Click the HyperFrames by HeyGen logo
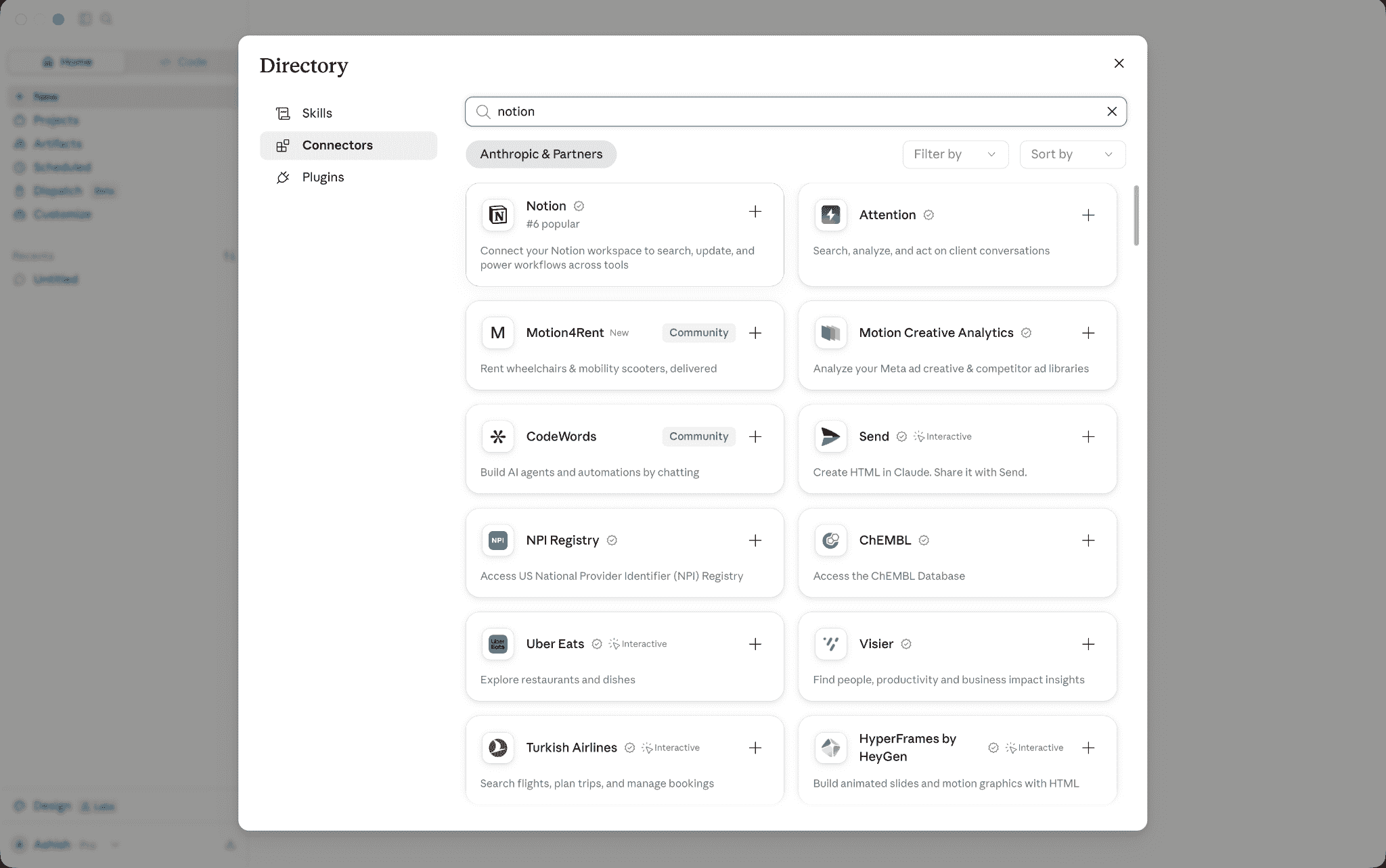 pyautogui.click(x=830, y=748)
